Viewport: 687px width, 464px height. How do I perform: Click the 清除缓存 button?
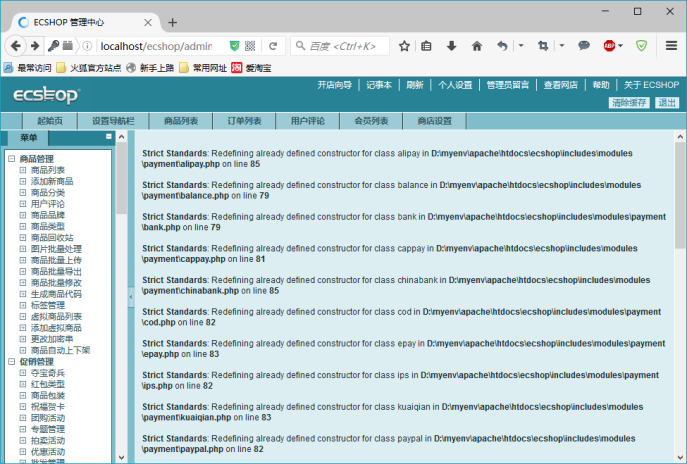[629, 103]
